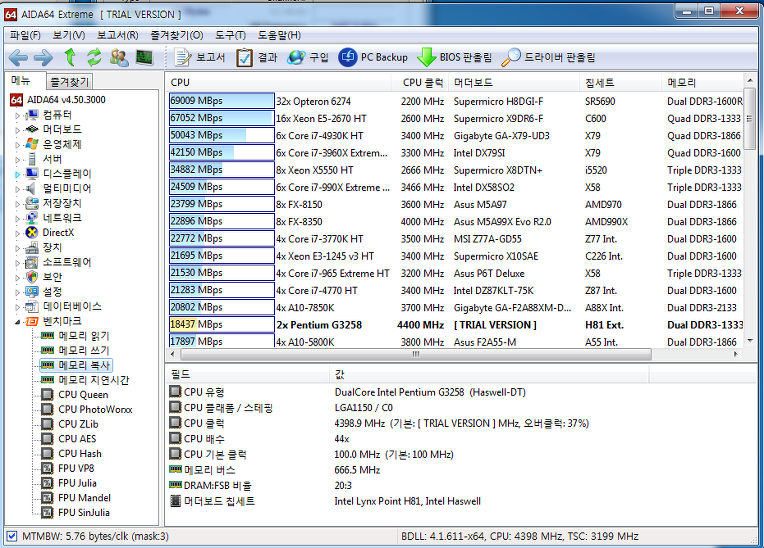Select the 18437 MBps highlighted result bar
Image resolution: width=764 pixels, height=548 pixels.
click(x=222, y=324)
